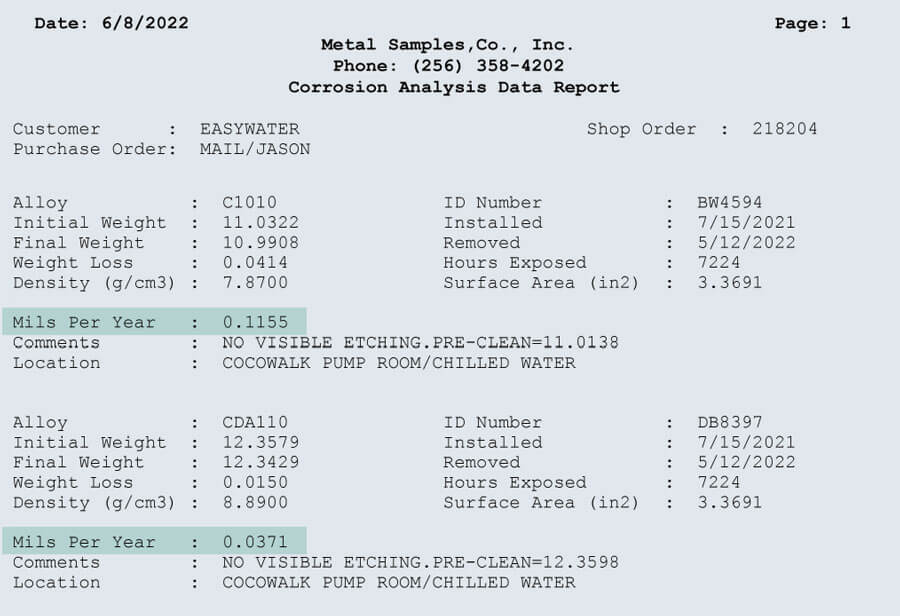Viewport: 900px width, 616px height.
Task: Click the CDA110 alloy value
Action: 255,423
